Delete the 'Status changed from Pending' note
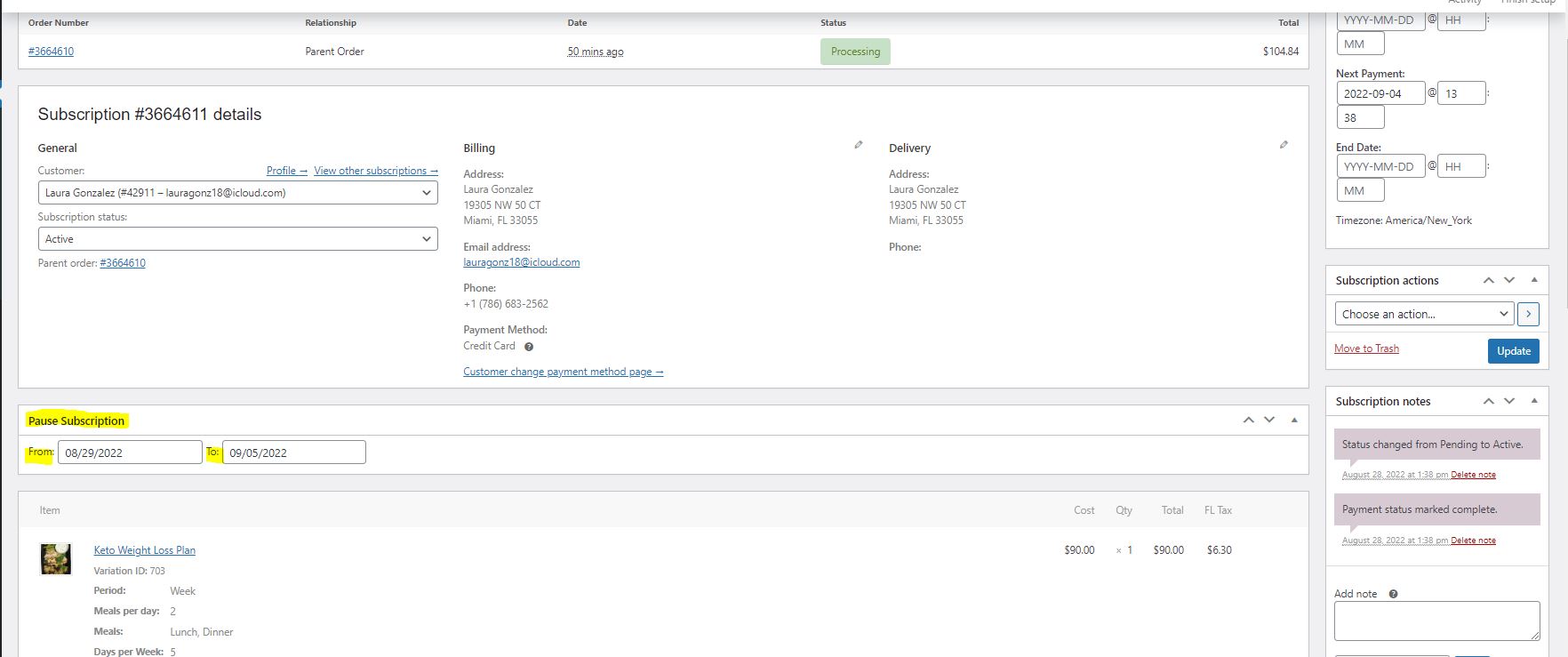 tap(1473, 475)
